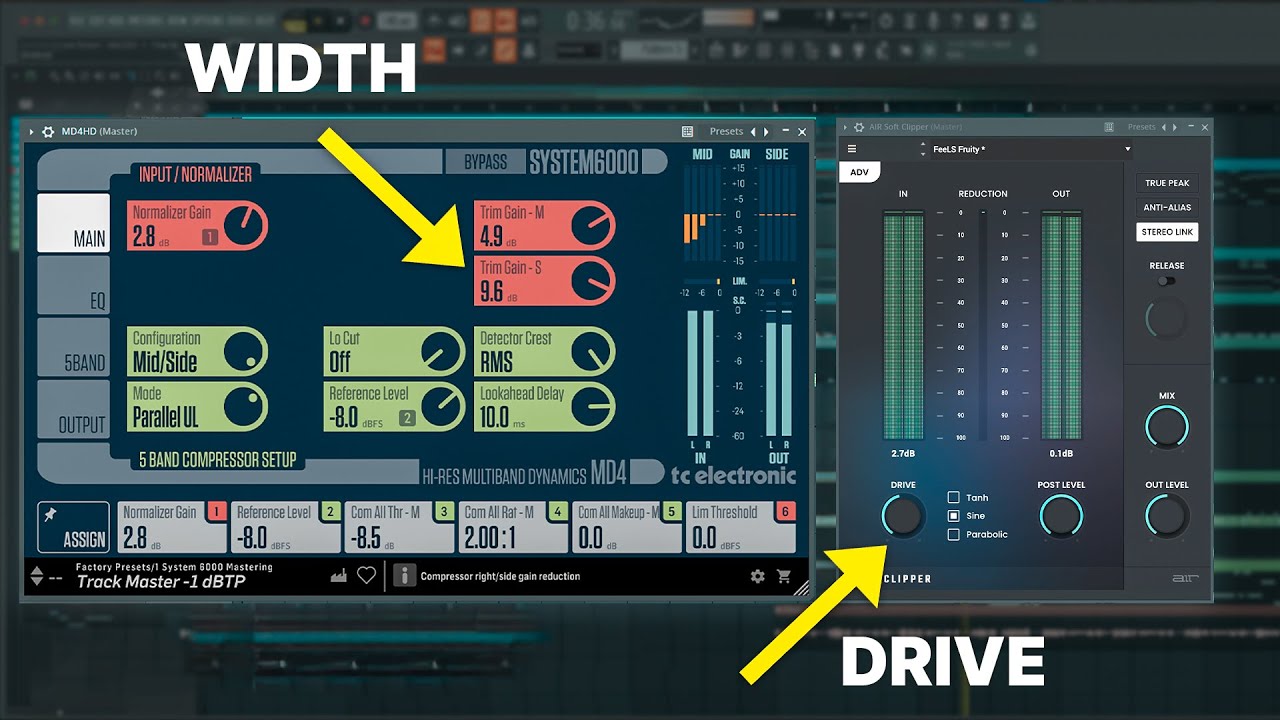Click the MIX knob

pos(1166,427)
